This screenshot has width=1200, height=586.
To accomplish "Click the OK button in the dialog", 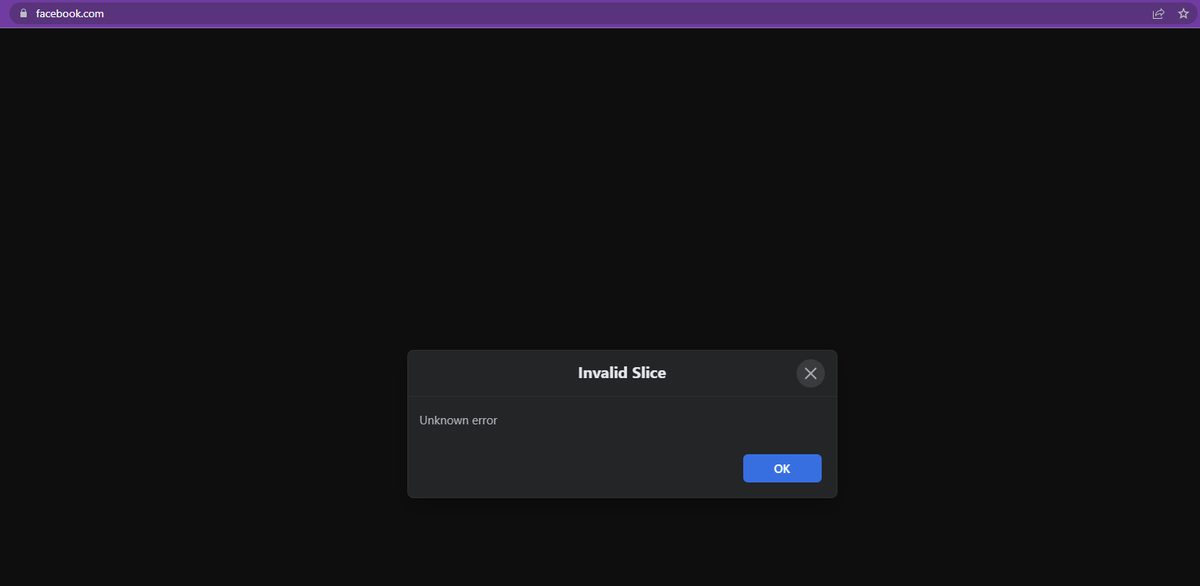I will pyautogui.click(x=782, y=469).
